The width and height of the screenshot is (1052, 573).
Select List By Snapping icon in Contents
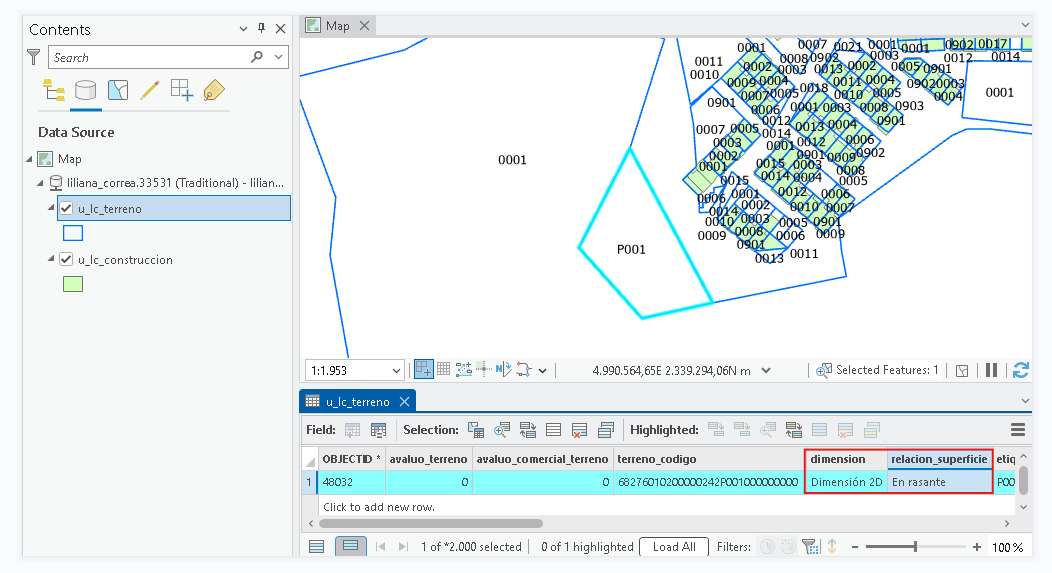click(182, 90)
